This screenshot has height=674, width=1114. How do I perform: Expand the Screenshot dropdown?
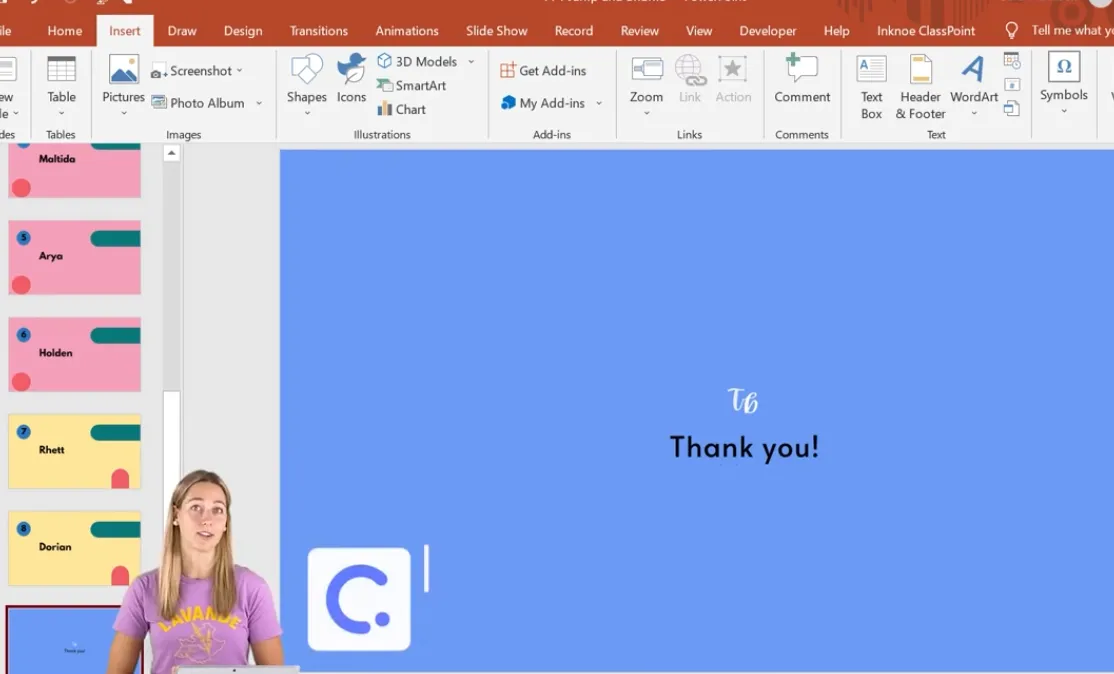(x=240, y=71)
